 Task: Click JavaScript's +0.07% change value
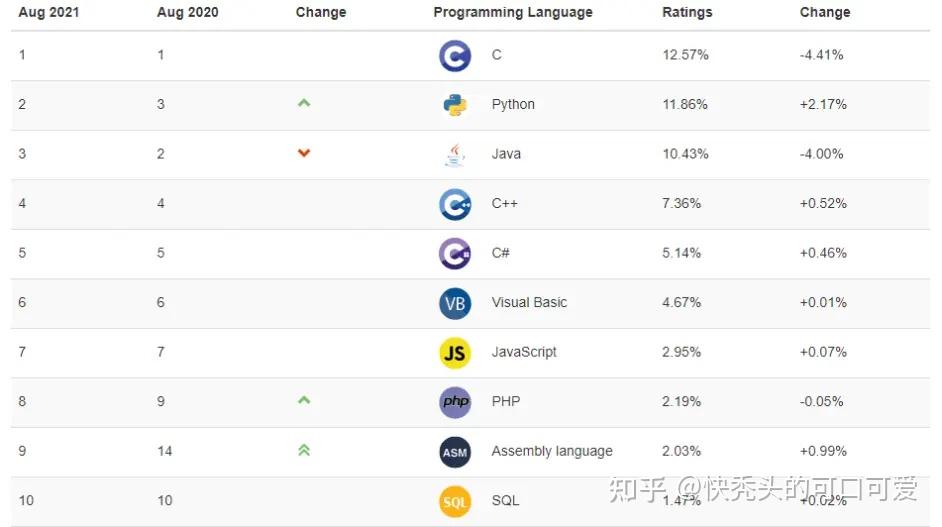click(823, 352)
